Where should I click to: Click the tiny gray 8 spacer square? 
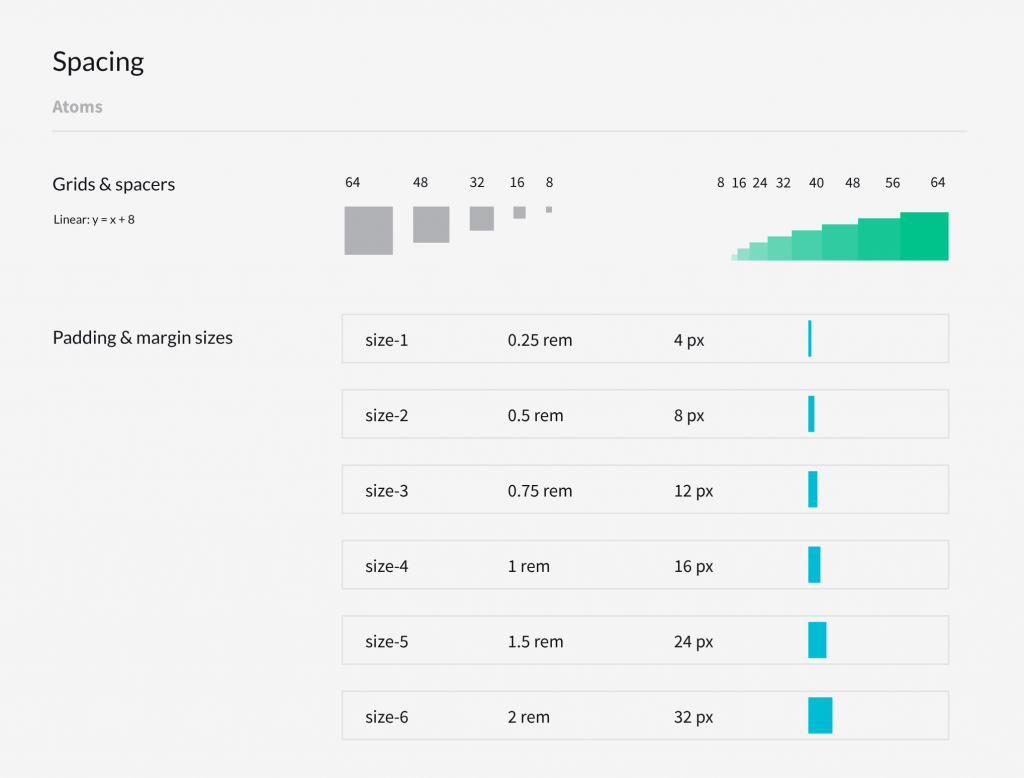(549, 210)
